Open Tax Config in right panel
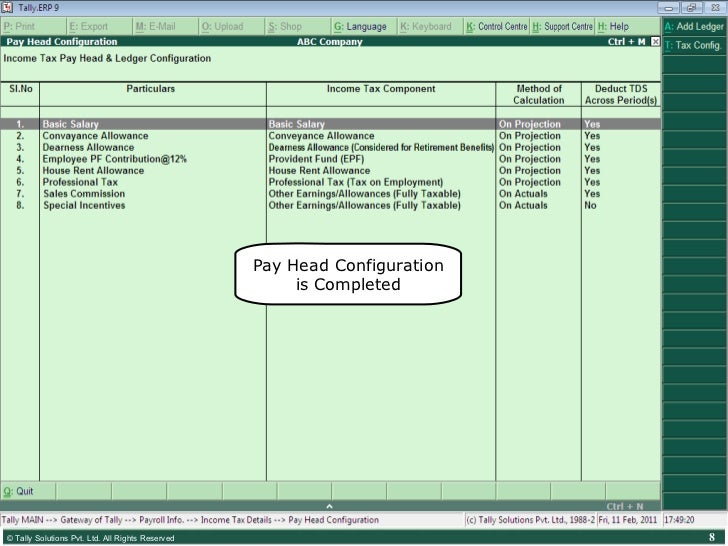 point(693,45)
